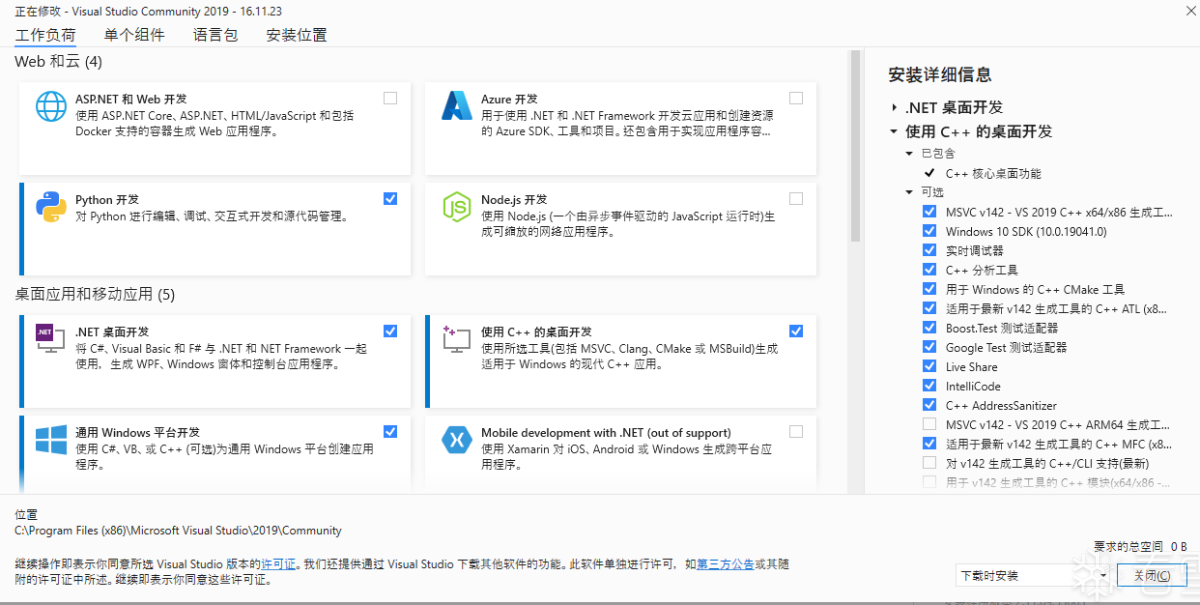Expand .NET 桌面开发 in install details

click(x=893, y=107)
